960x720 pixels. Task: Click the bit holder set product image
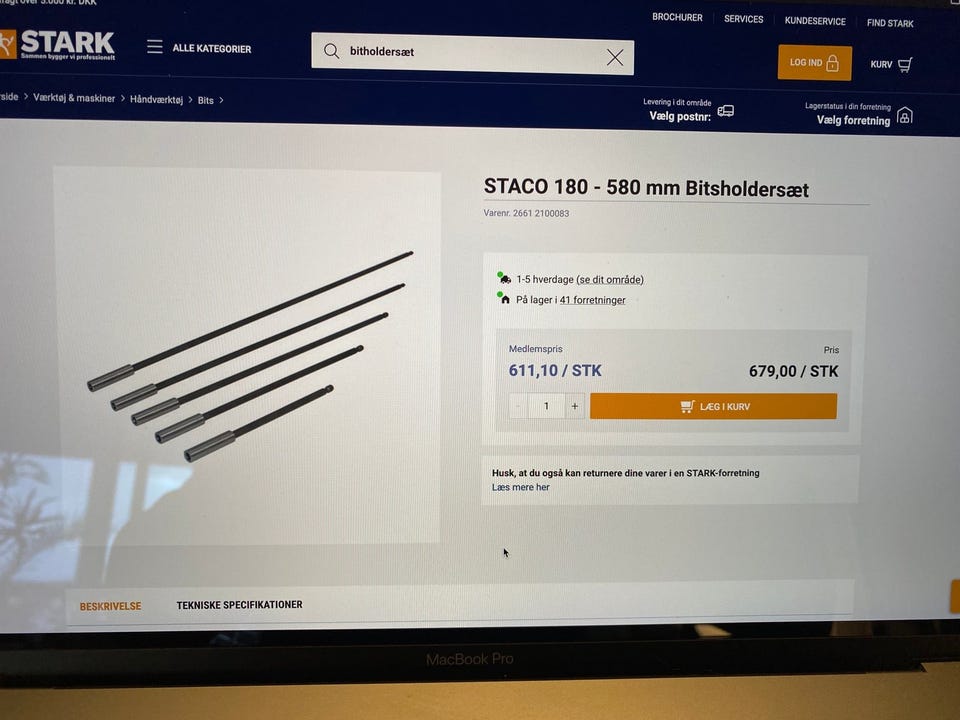246,356
